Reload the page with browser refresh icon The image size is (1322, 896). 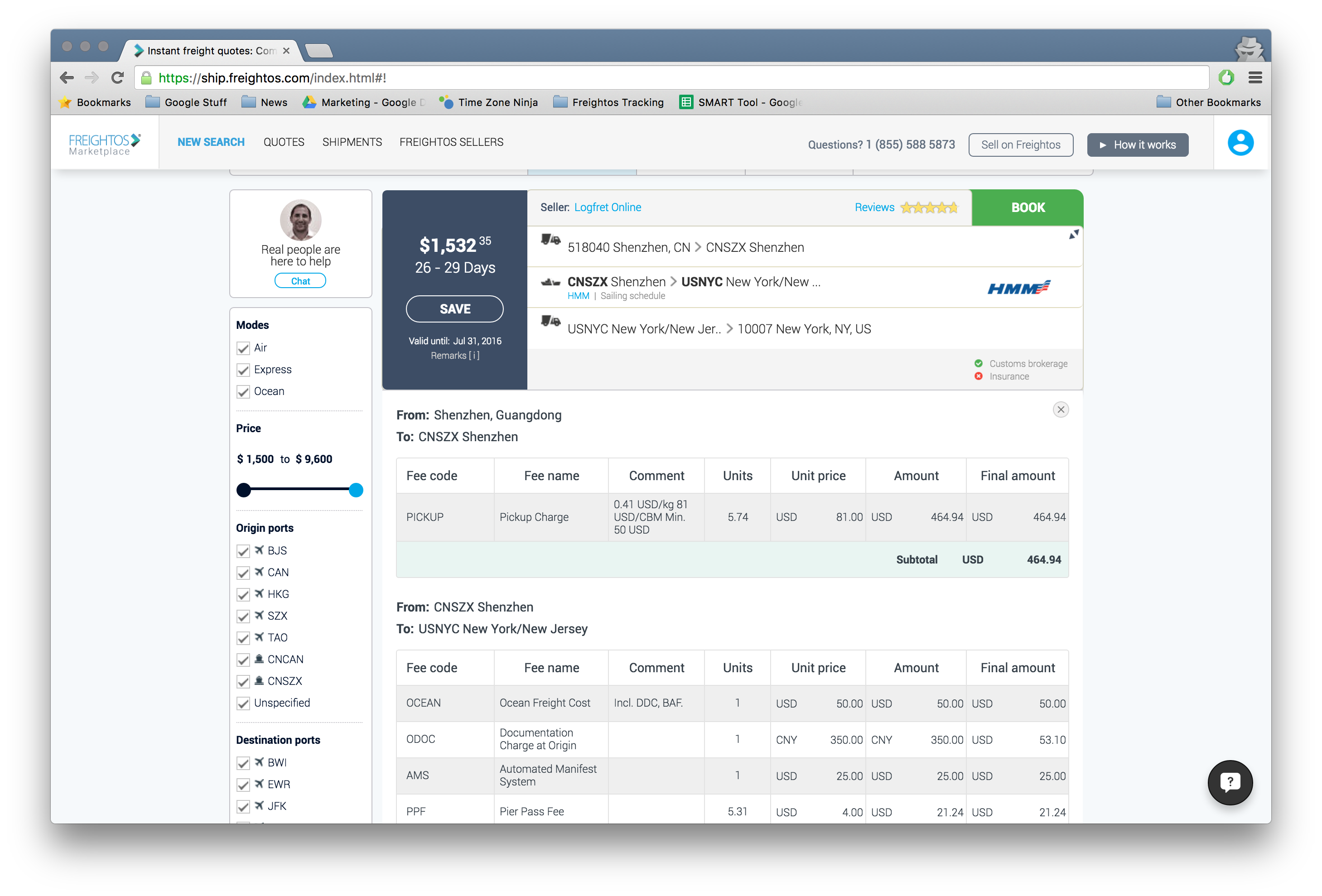pyautogui.click(x=118, y=78)
